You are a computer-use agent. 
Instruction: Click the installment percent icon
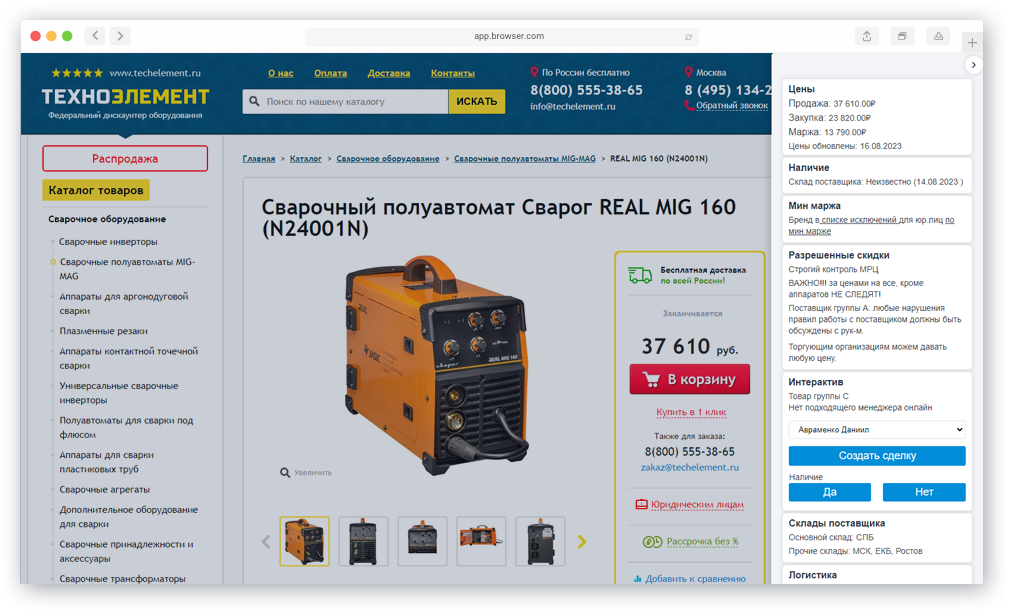point(652,541)
